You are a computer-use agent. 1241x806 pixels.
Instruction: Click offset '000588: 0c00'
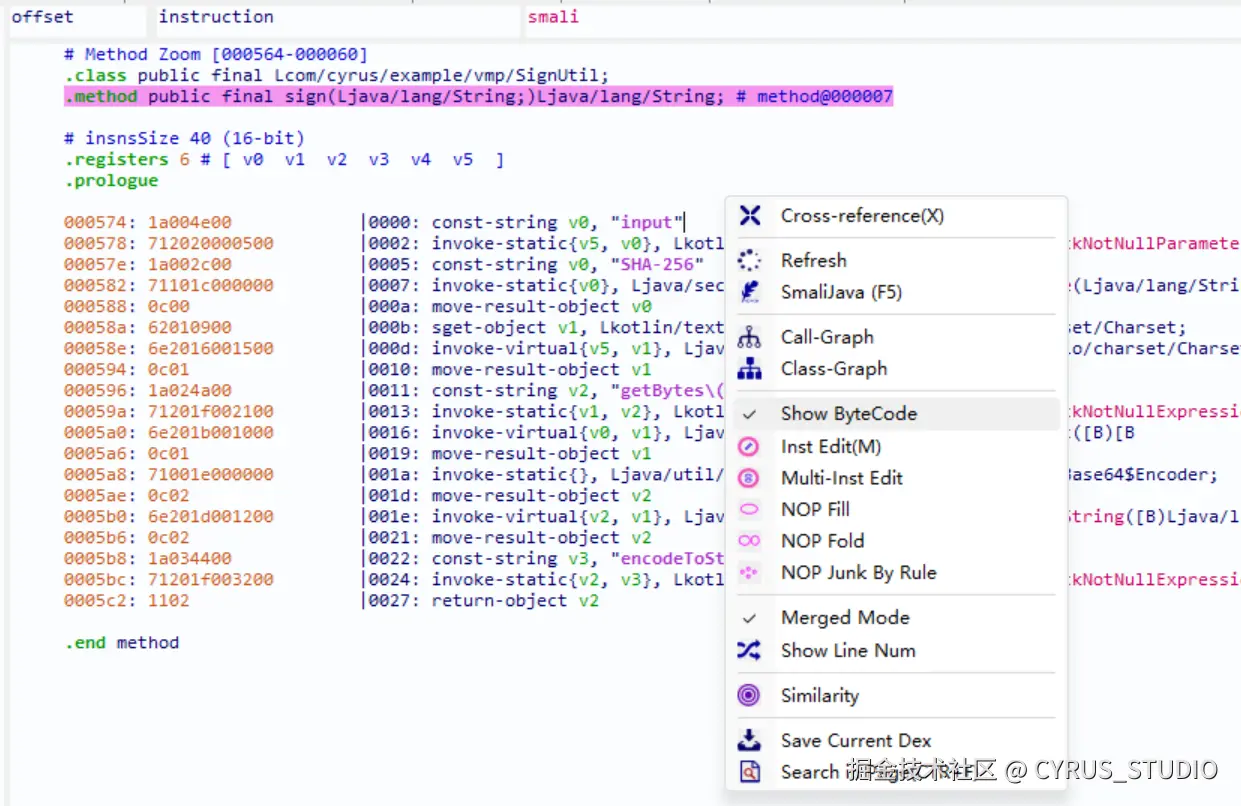pos(126,306)
